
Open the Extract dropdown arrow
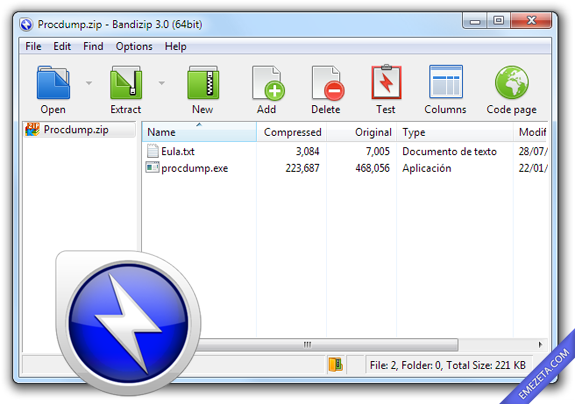tap(162, 83)
